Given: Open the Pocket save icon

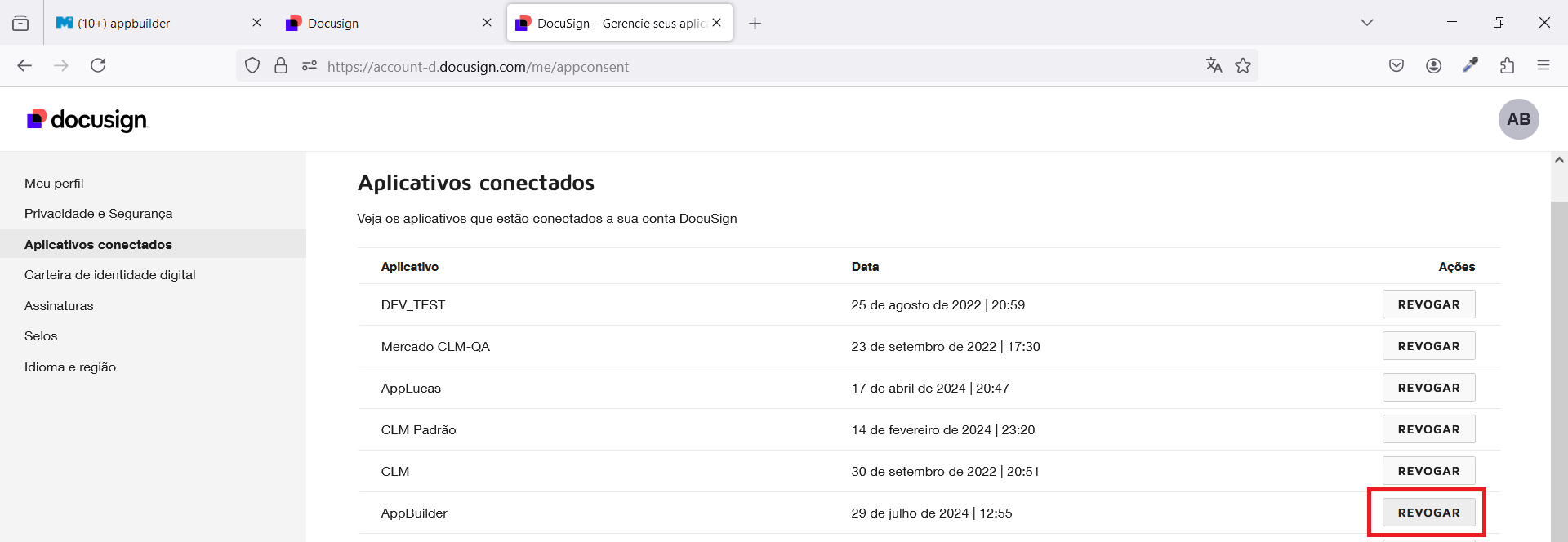Looking at the screenshot, I should click(x=1396, y=66).
